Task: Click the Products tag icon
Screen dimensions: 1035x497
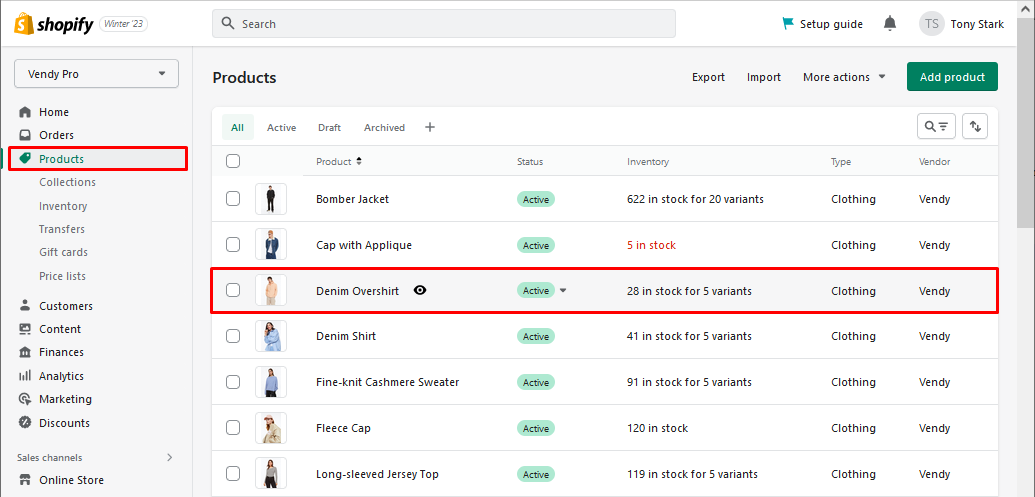Action: point(25,159)
